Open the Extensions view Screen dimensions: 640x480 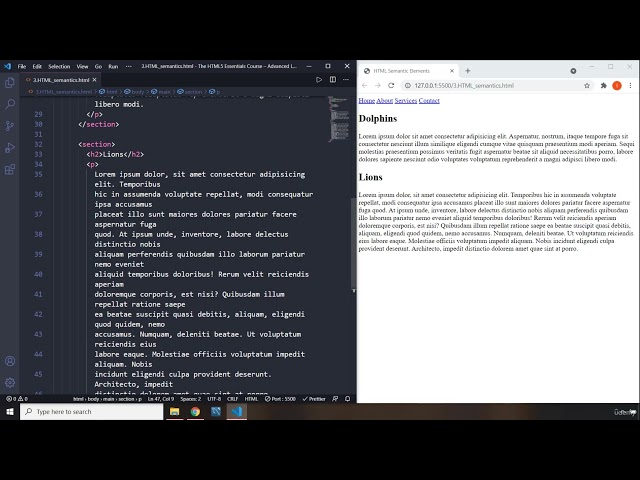click(x=10, y=169)
